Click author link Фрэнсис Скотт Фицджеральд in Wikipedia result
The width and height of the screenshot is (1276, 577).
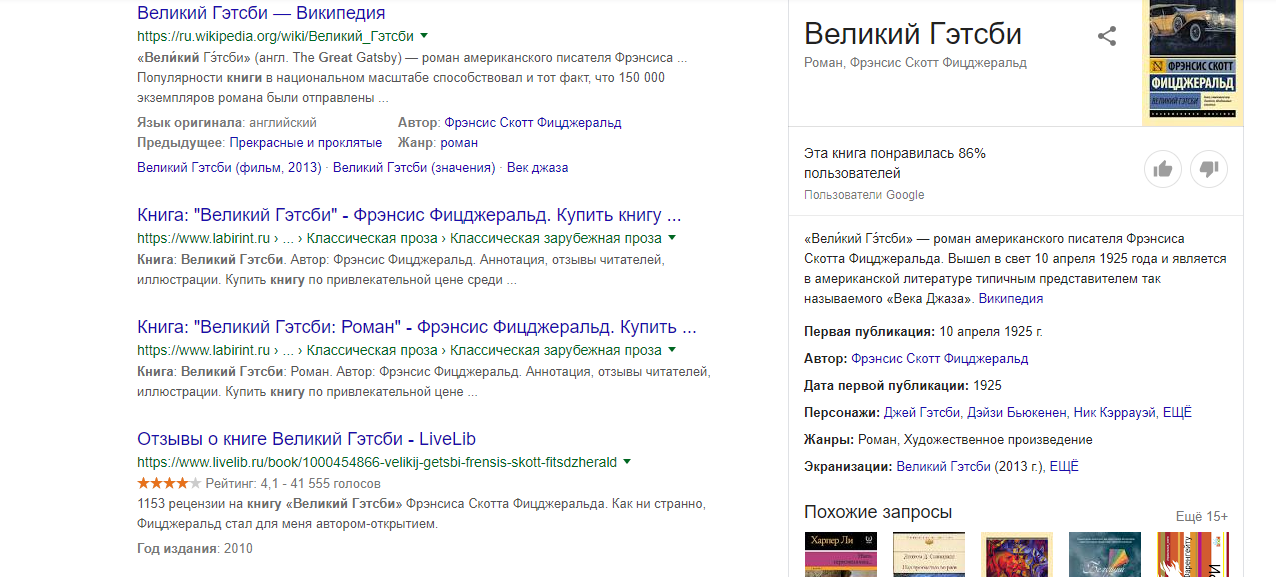(x=533, y=122)
